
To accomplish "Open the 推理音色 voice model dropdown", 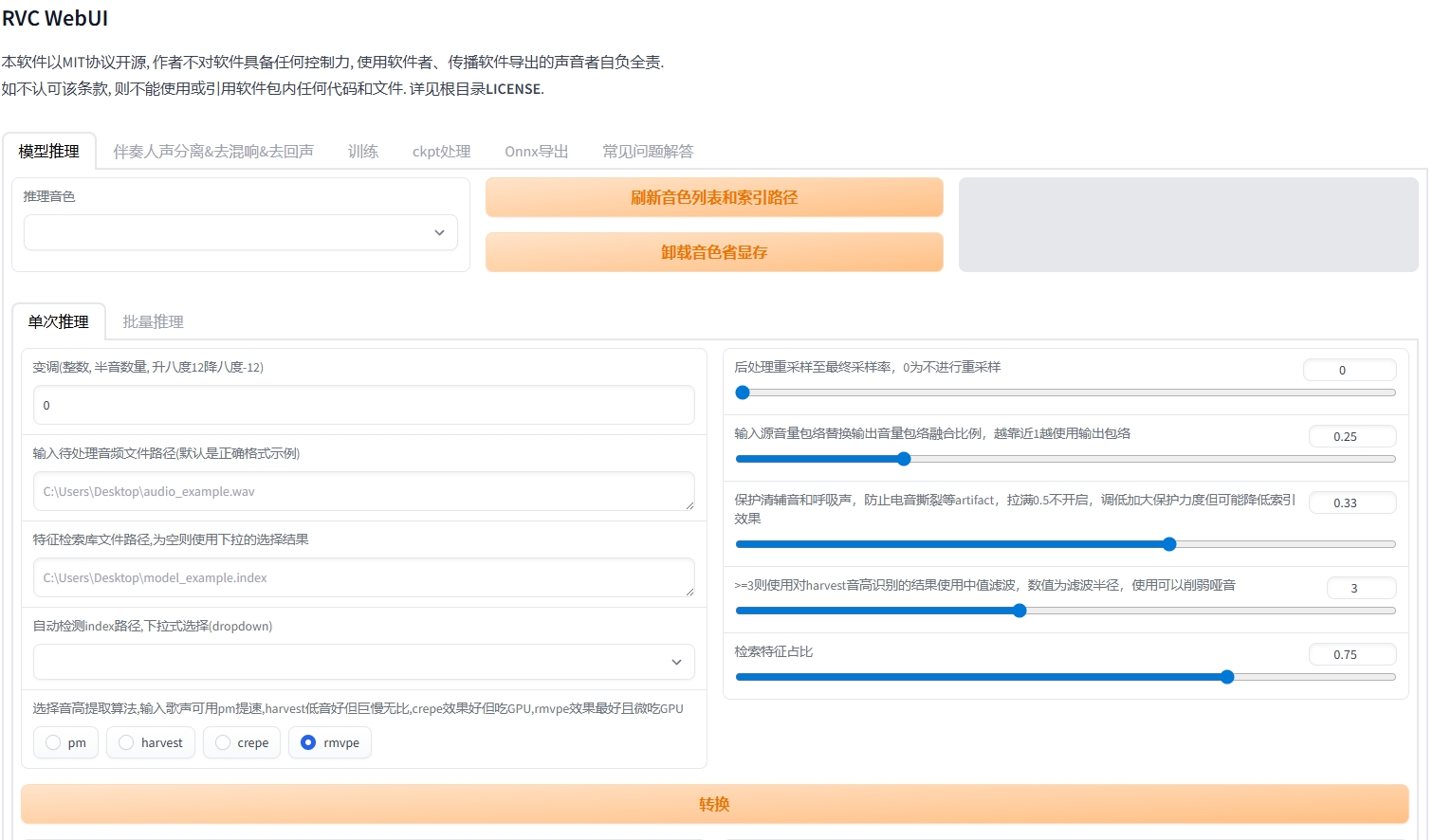I will [240, 232].
